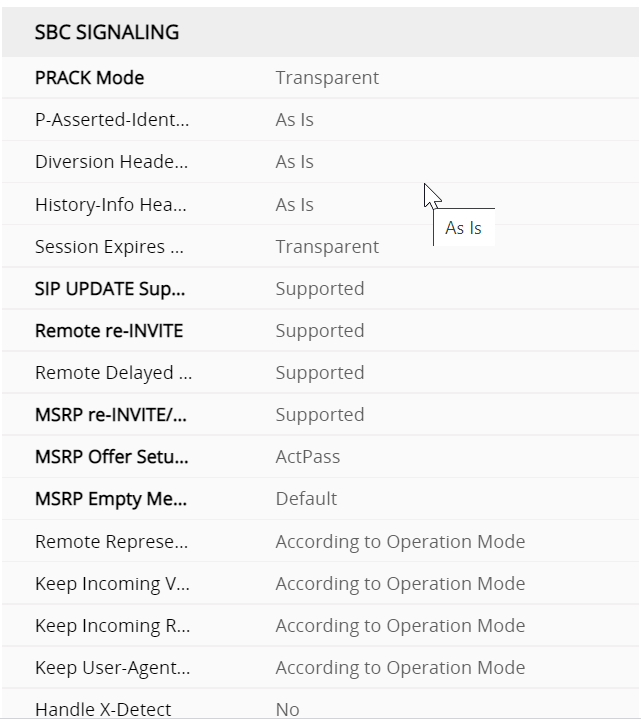Select the SIP UPDATE Support label

tap(110, 289)
